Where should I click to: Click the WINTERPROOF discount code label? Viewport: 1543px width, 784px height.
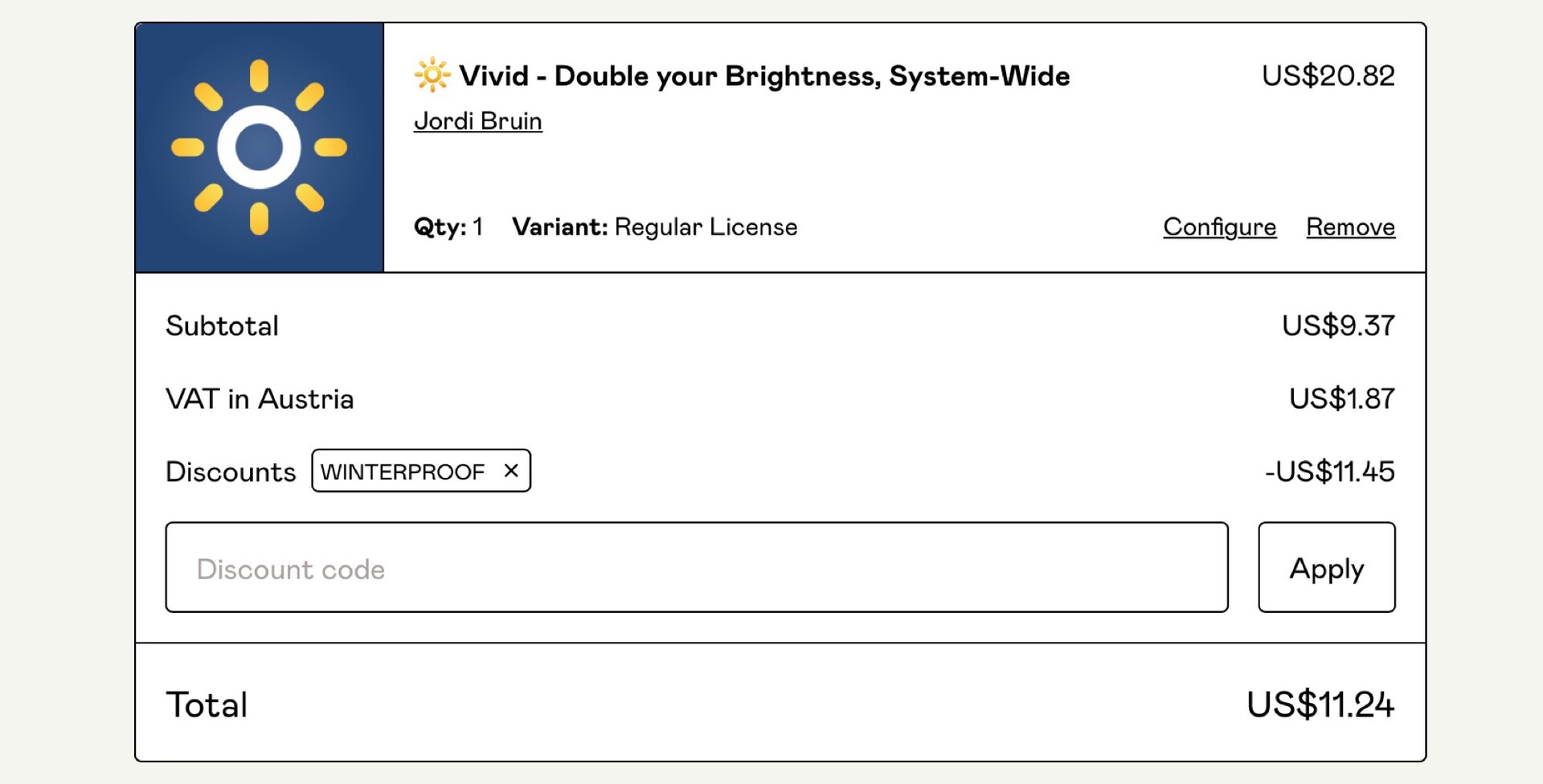[403, 472]
